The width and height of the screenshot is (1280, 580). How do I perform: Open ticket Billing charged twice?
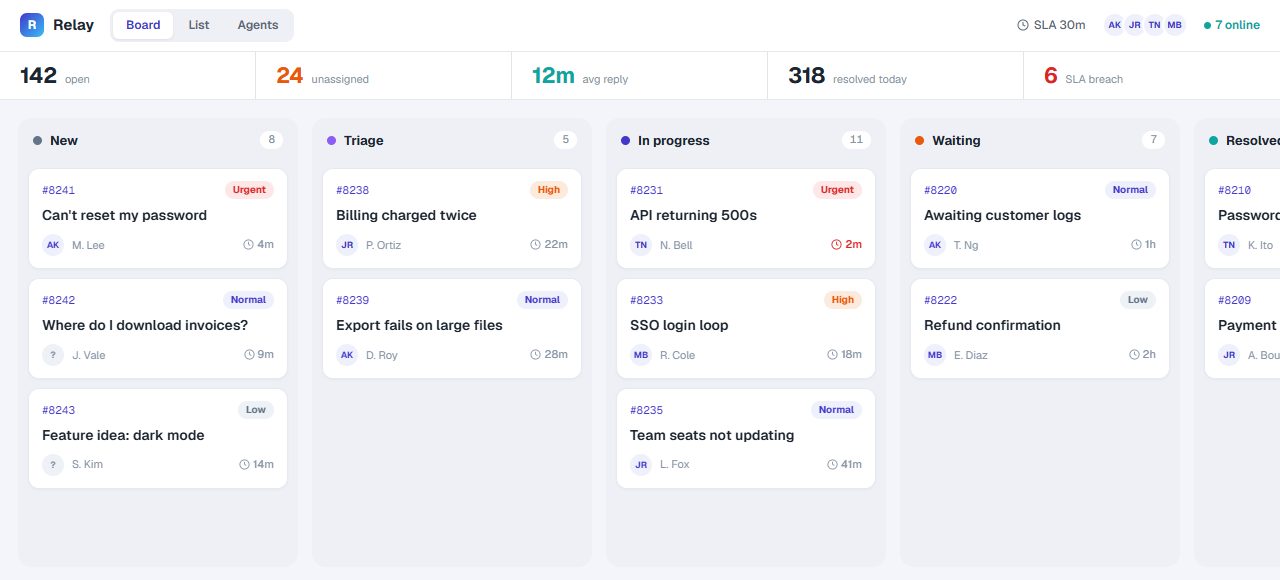(452, 218)
